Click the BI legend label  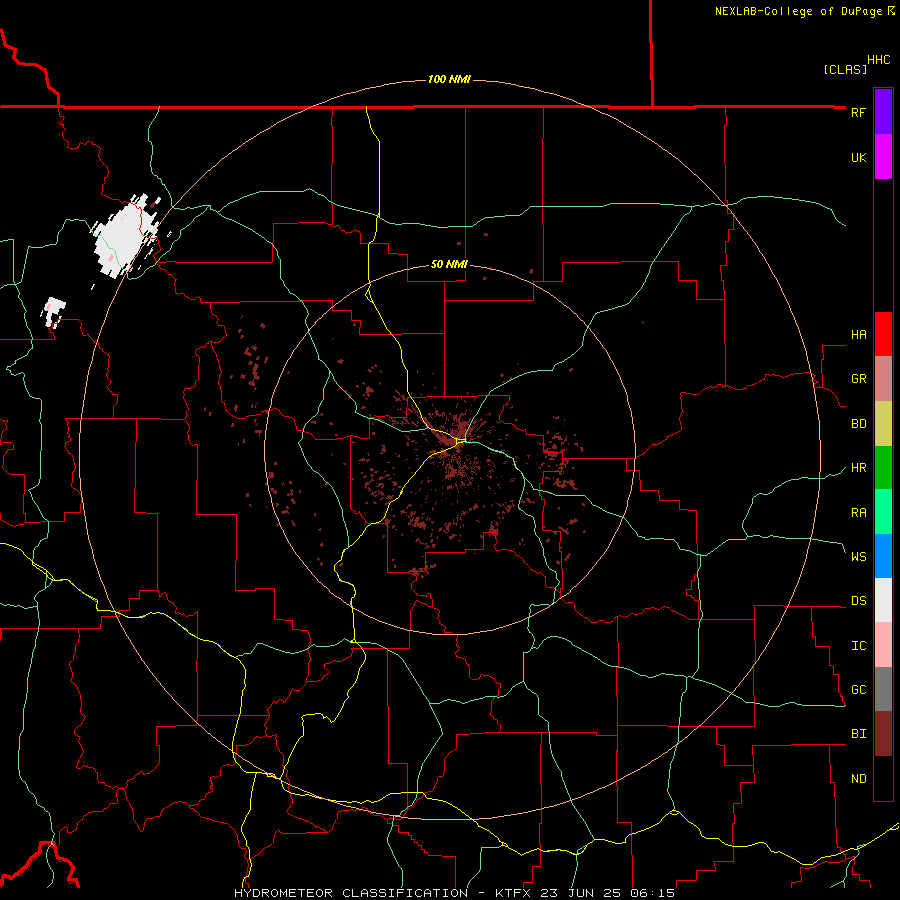858,734
